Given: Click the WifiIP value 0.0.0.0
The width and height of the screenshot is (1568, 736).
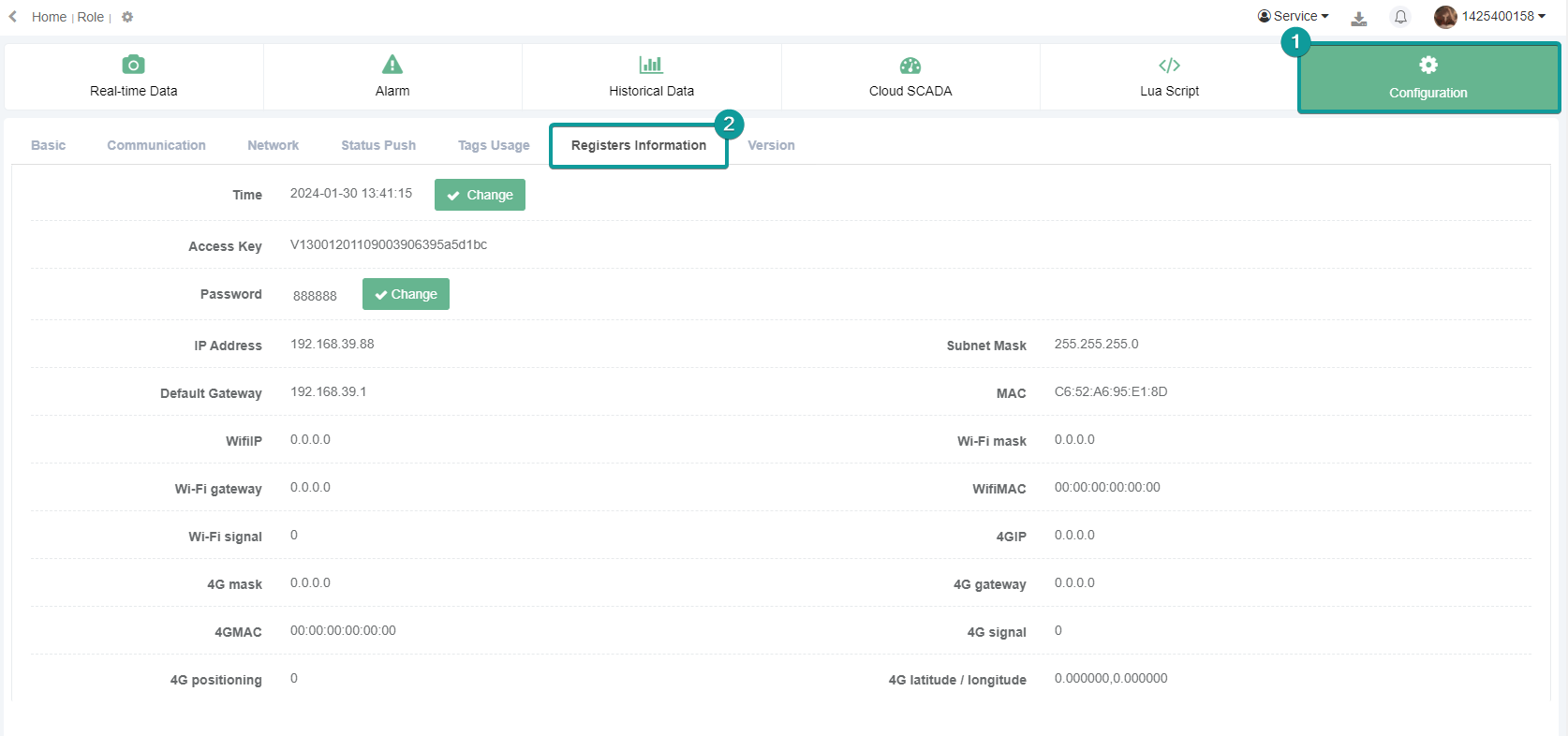Looking at the screenshot, I should 310,439.
